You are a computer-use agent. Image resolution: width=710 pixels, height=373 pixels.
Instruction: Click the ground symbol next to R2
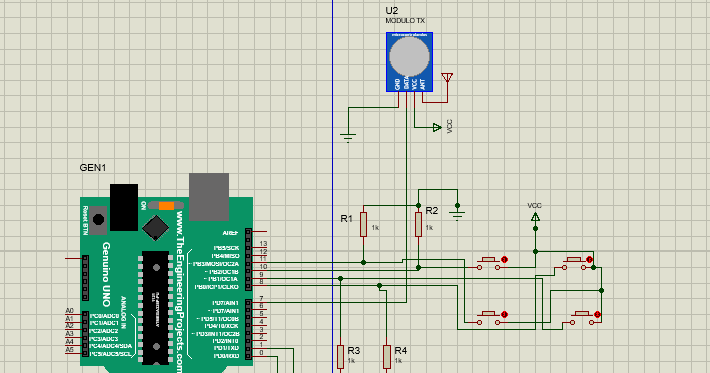click(x=457, y=214)
